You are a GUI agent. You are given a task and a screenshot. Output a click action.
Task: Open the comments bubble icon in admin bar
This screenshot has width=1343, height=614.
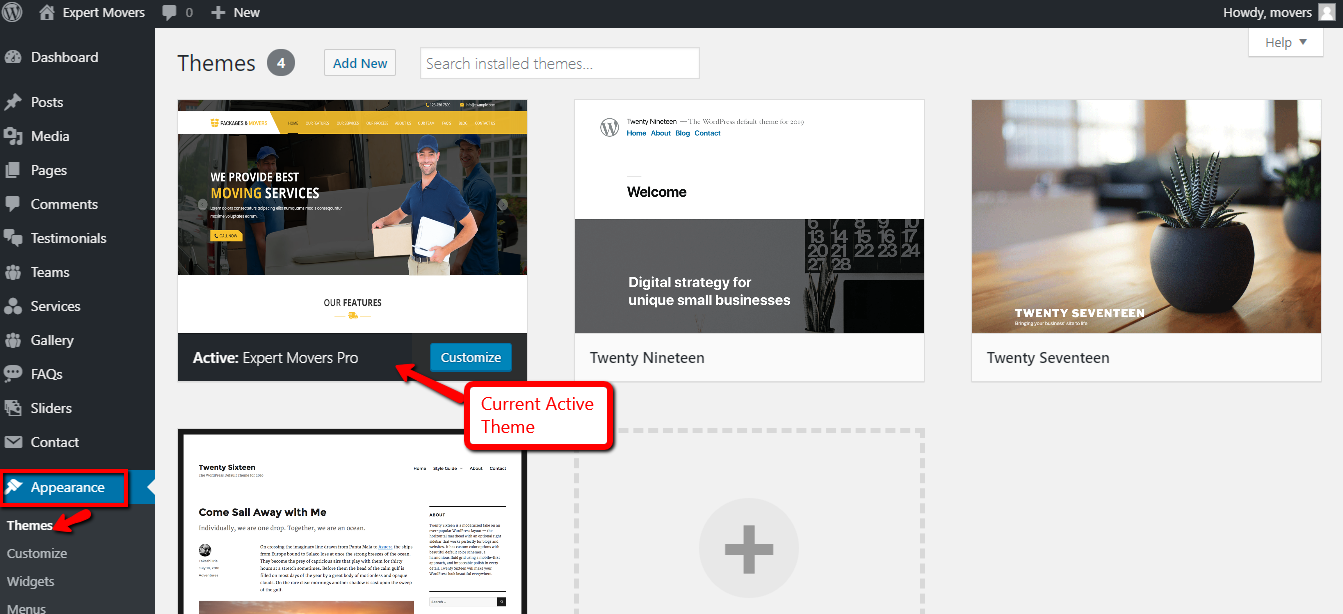(x=168, y=13)
